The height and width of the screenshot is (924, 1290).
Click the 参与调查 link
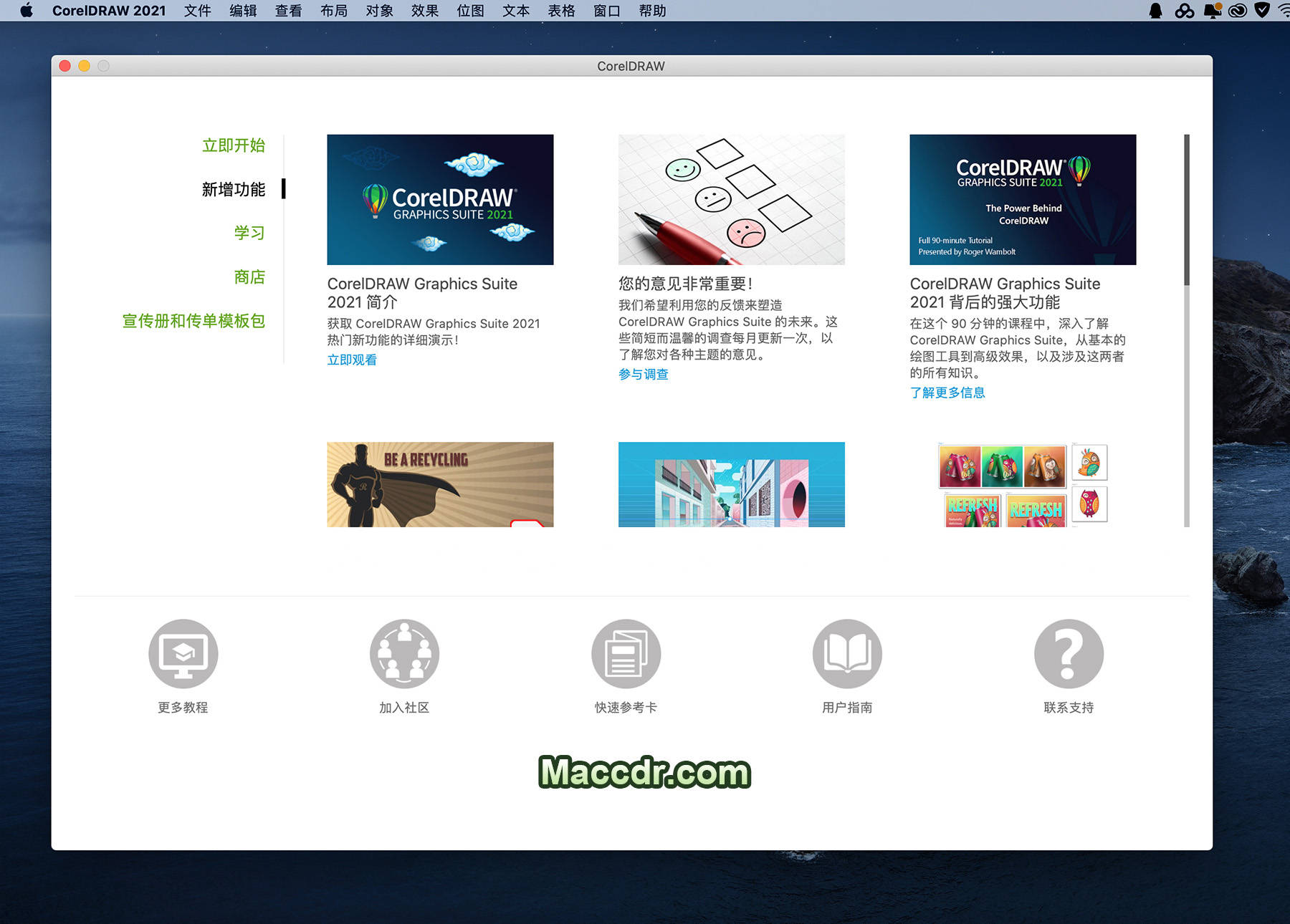644,374
